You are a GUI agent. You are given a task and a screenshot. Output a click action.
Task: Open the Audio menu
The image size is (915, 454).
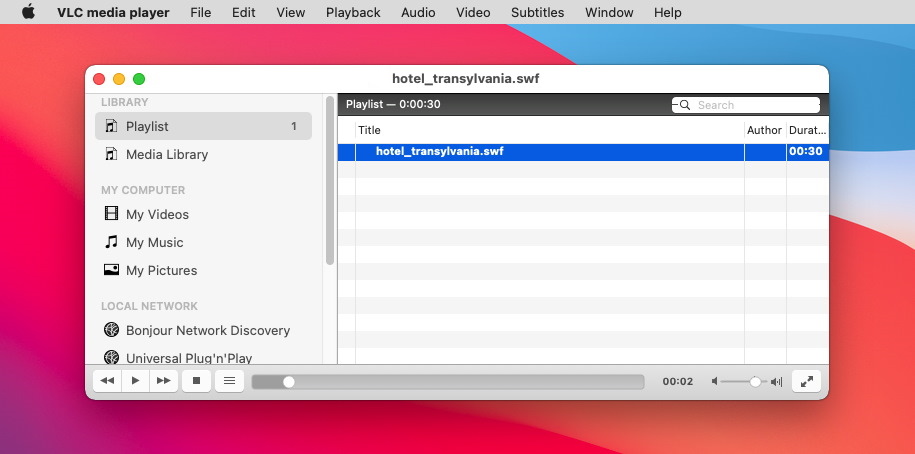click(x=418, y=12)
